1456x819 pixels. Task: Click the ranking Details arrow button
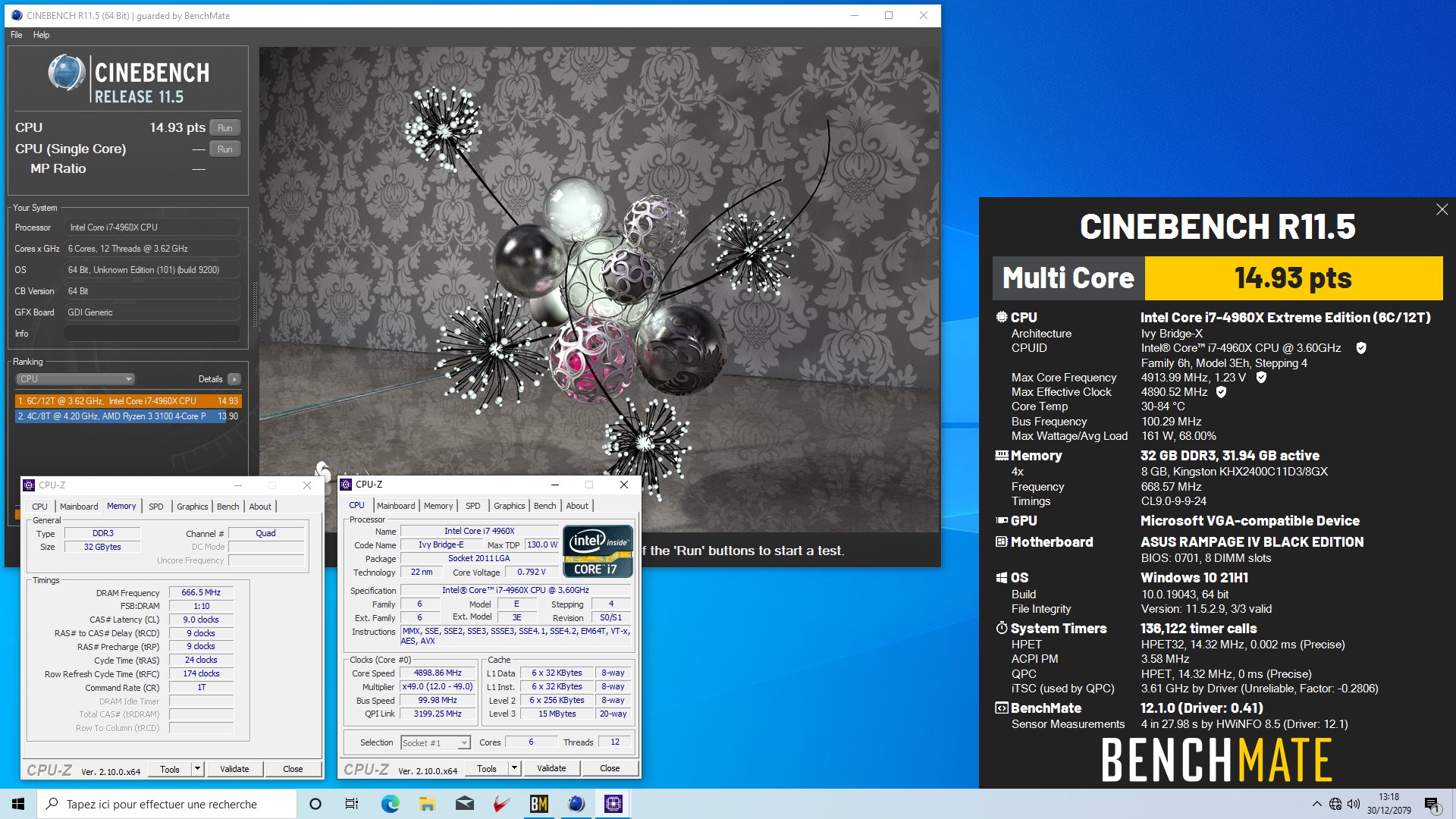click(x=234, y=379)
